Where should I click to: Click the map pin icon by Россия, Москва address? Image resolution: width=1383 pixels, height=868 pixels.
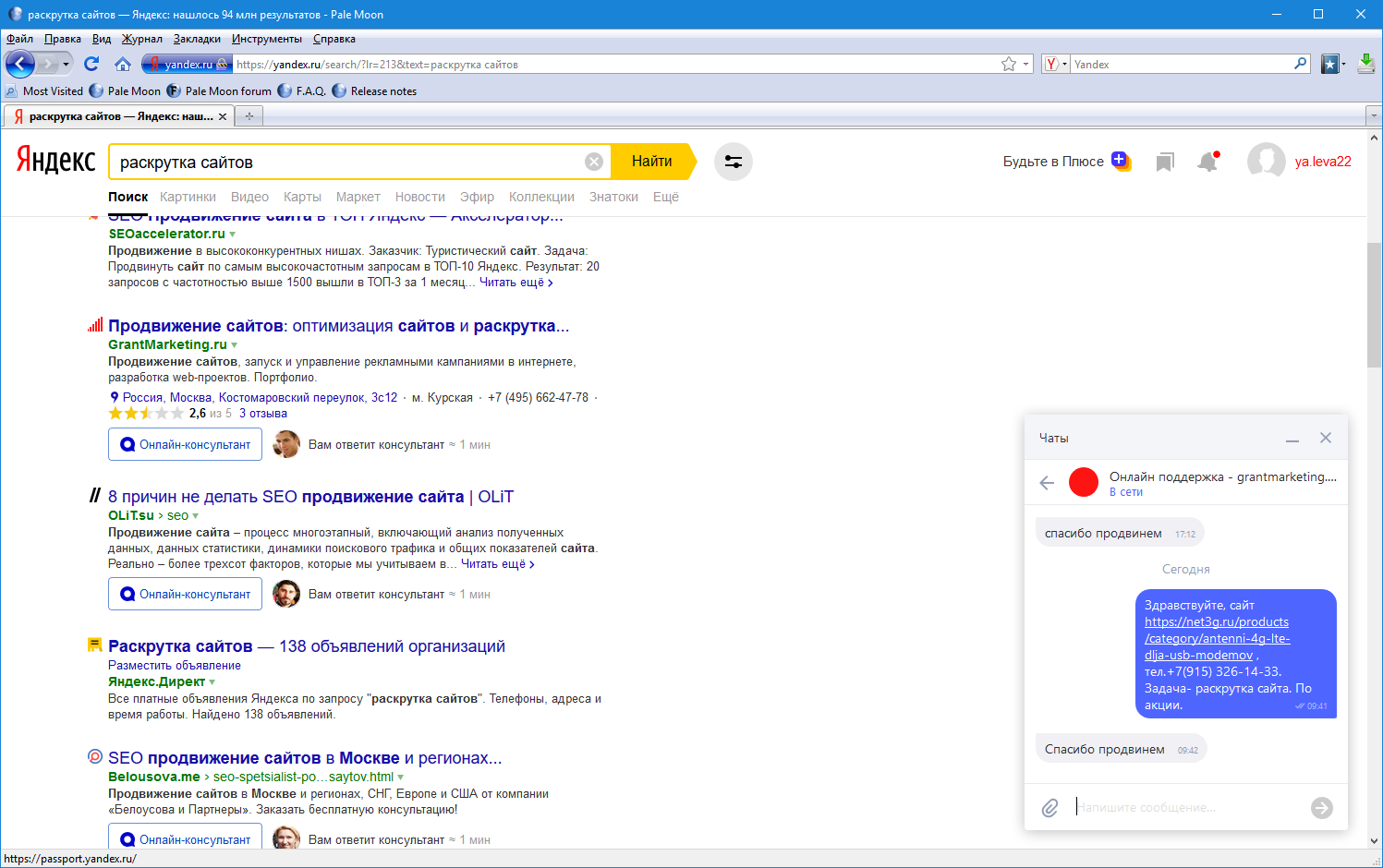point(115,397)
